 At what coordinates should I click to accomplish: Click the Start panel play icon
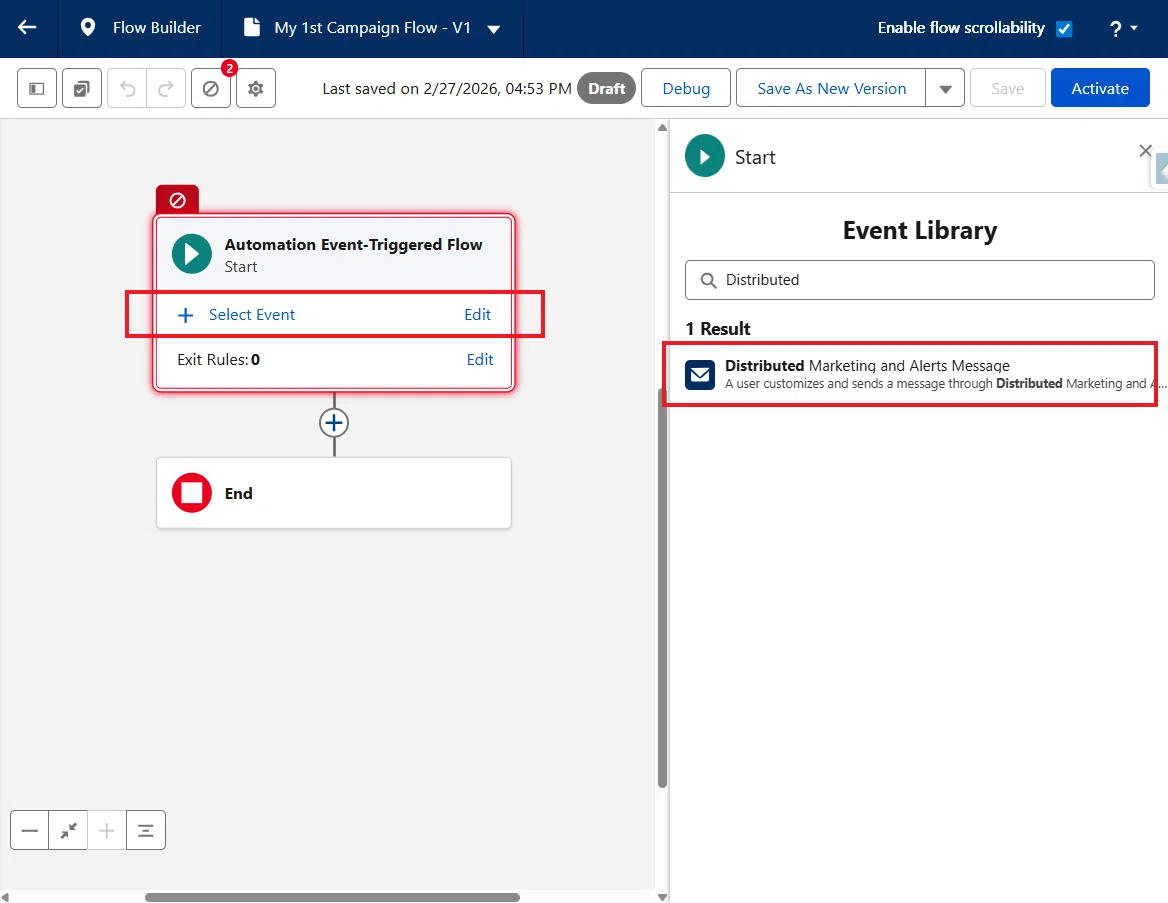point(705,156)
